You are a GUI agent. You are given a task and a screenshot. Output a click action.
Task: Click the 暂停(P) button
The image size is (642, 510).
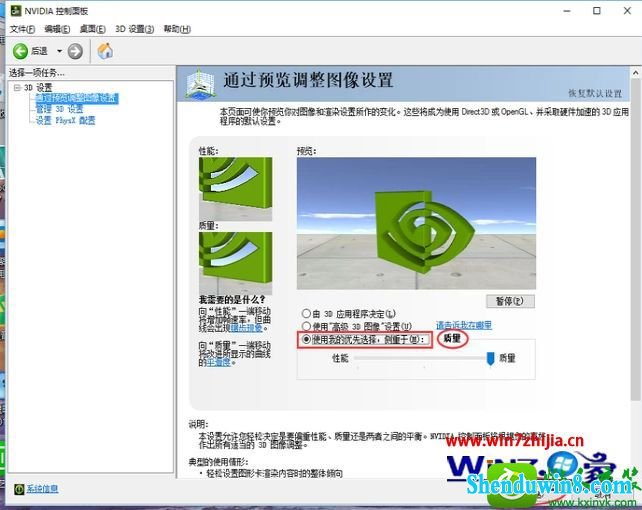tap(510, 301)
